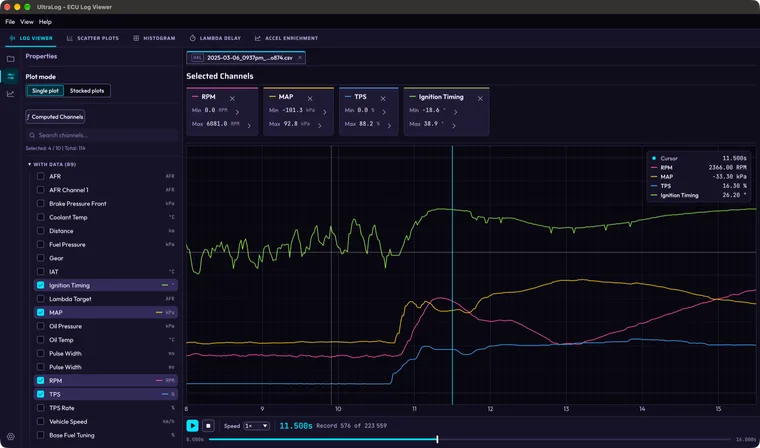This screenshot has height=448, width=760.
Task: Choose Stacked plots mode
Action: (x=87, y=91)
